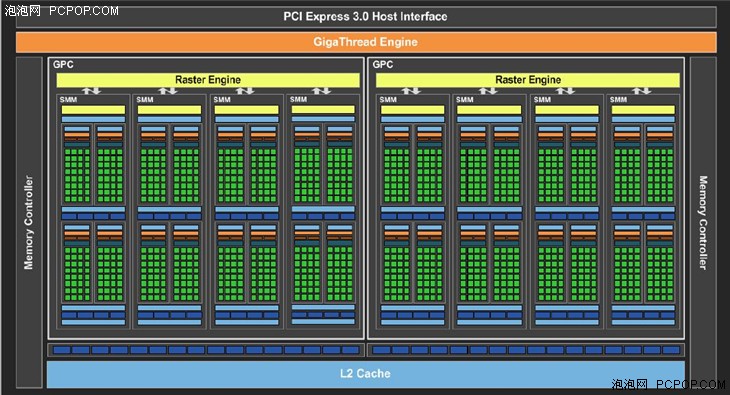Click the right GPC's Raster Engine bar

[x=527, y=80]
